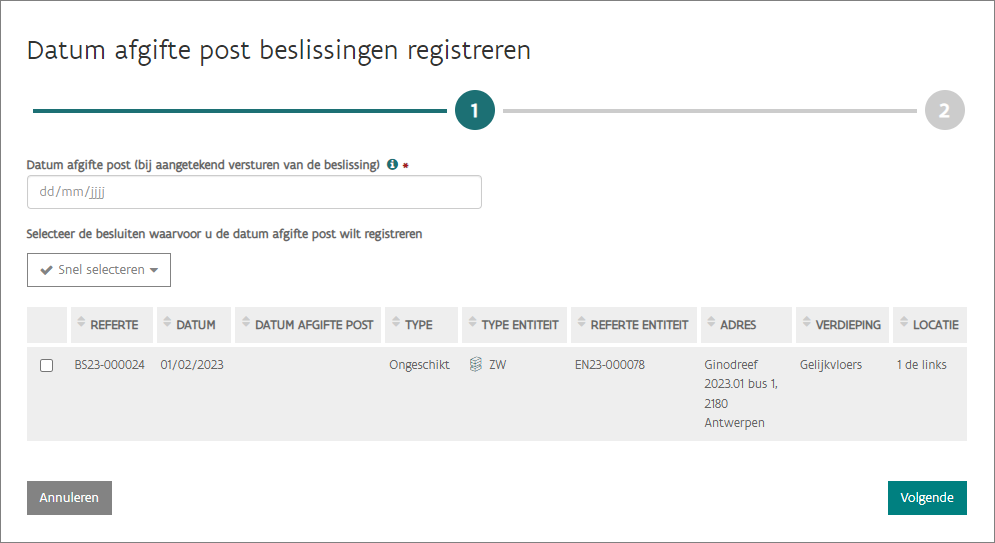The image size is (995, 543).
Task: Open the Snel selecteren dropdown
Action: (99, 270)
